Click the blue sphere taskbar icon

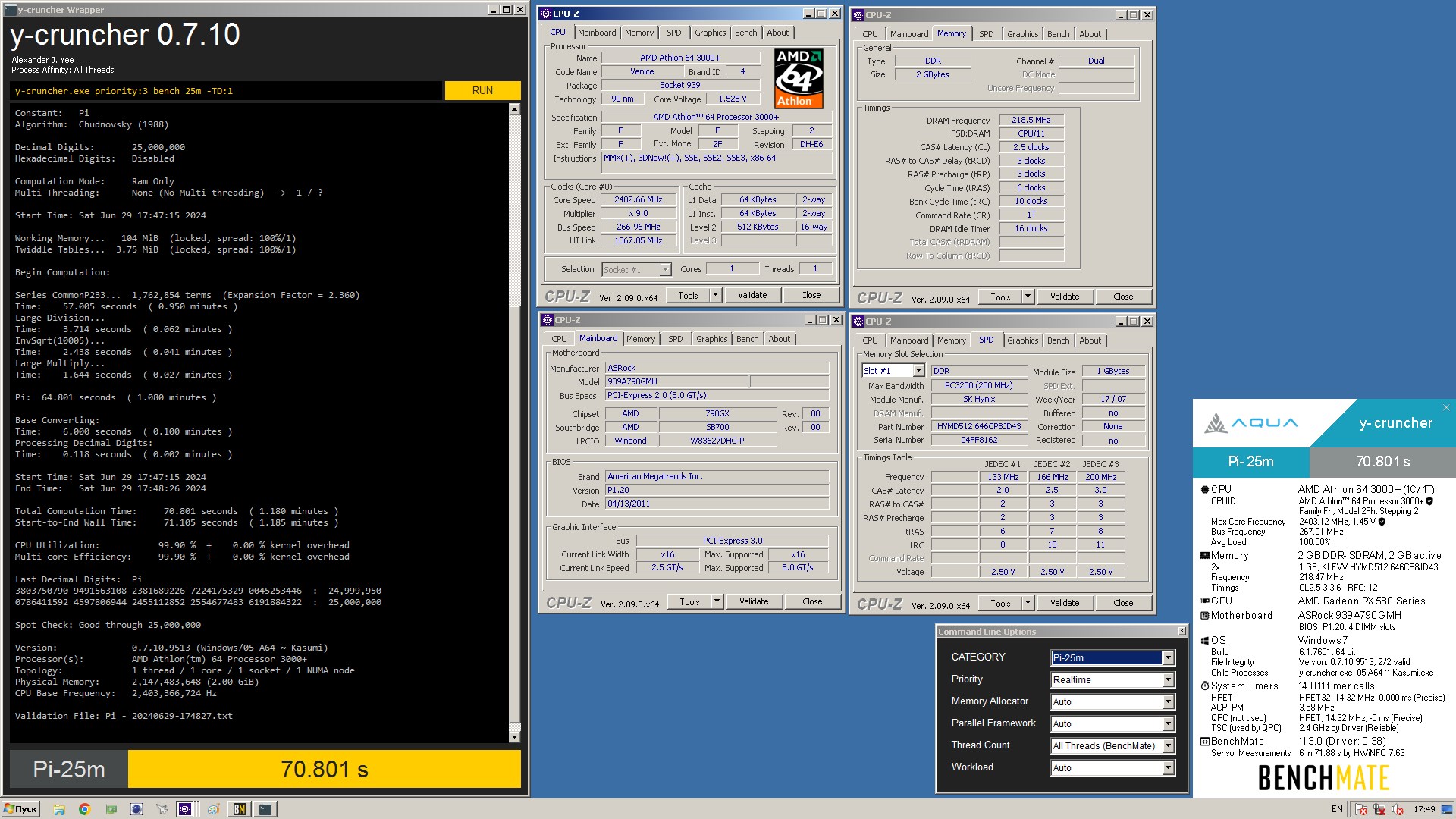(136, 809)
